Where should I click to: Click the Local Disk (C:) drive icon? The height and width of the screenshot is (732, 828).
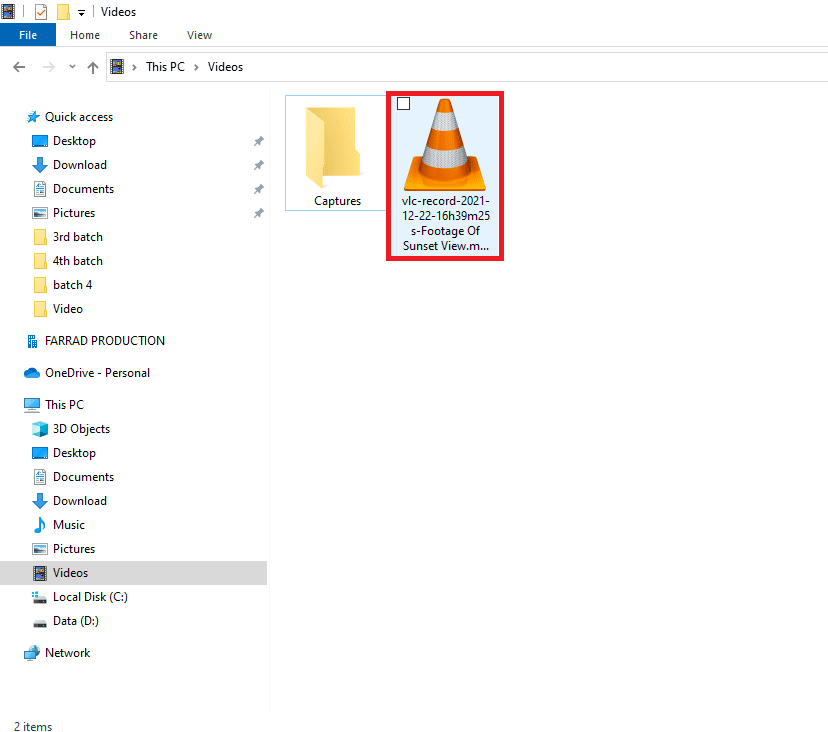point(40,597)
